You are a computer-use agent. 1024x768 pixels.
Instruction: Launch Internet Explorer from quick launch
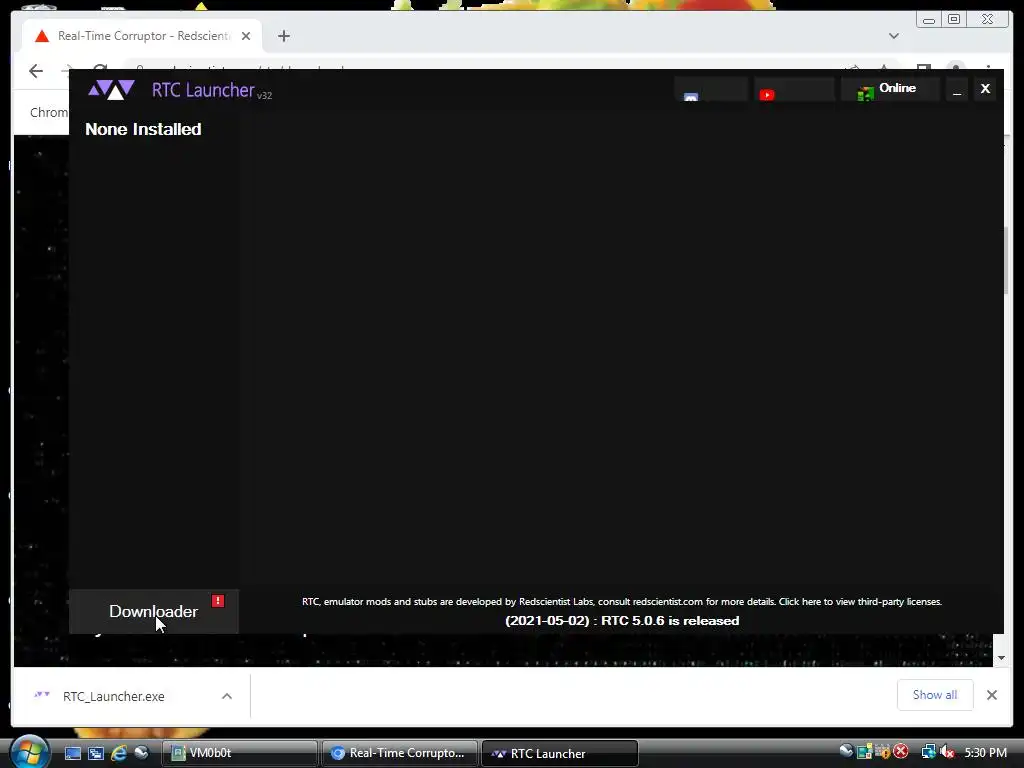click(118, 753)
